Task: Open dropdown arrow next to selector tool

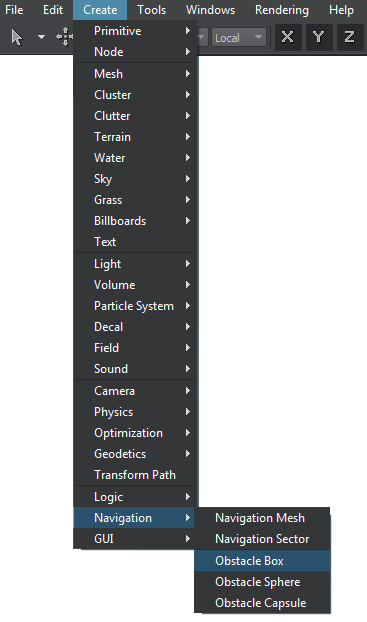Action: pyautogui.click(x=41, y=37)
